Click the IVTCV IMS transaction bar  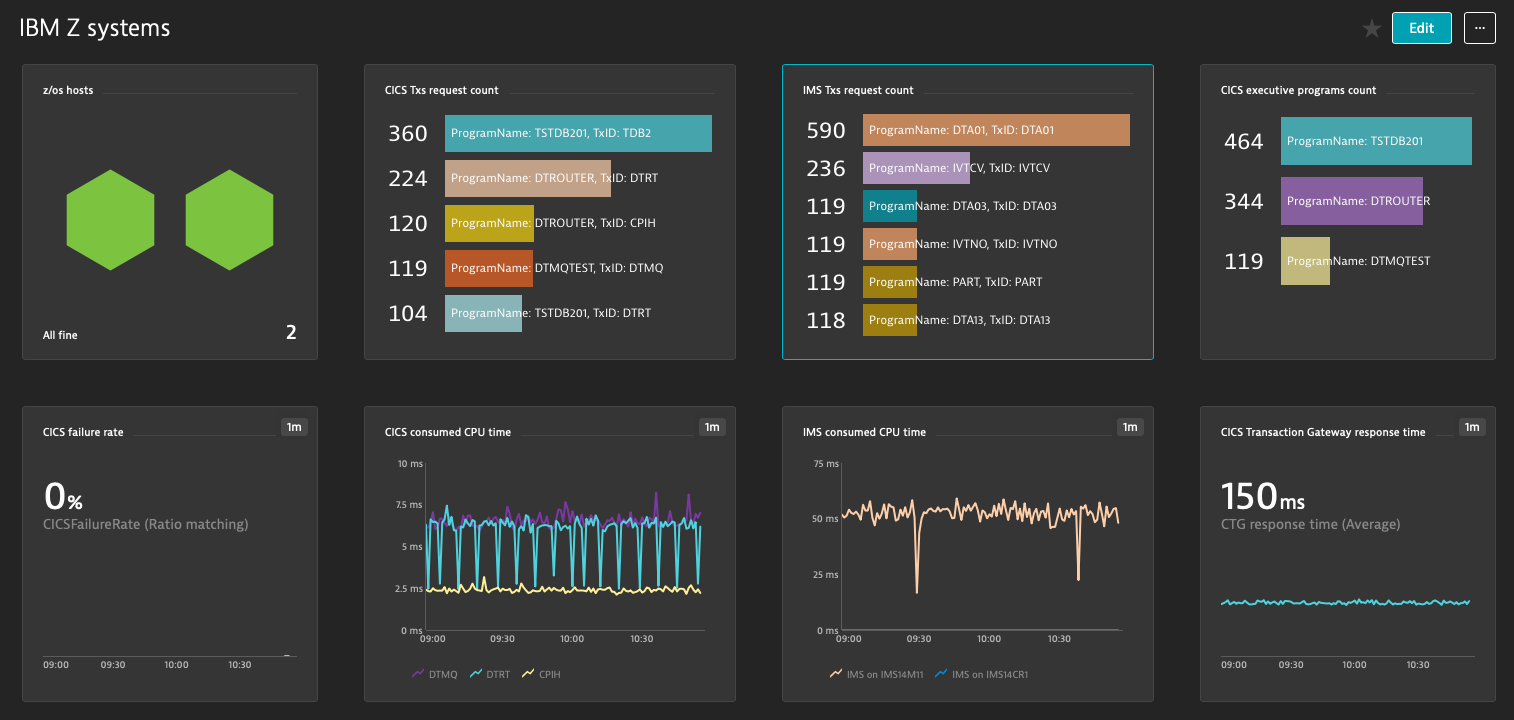916,168
